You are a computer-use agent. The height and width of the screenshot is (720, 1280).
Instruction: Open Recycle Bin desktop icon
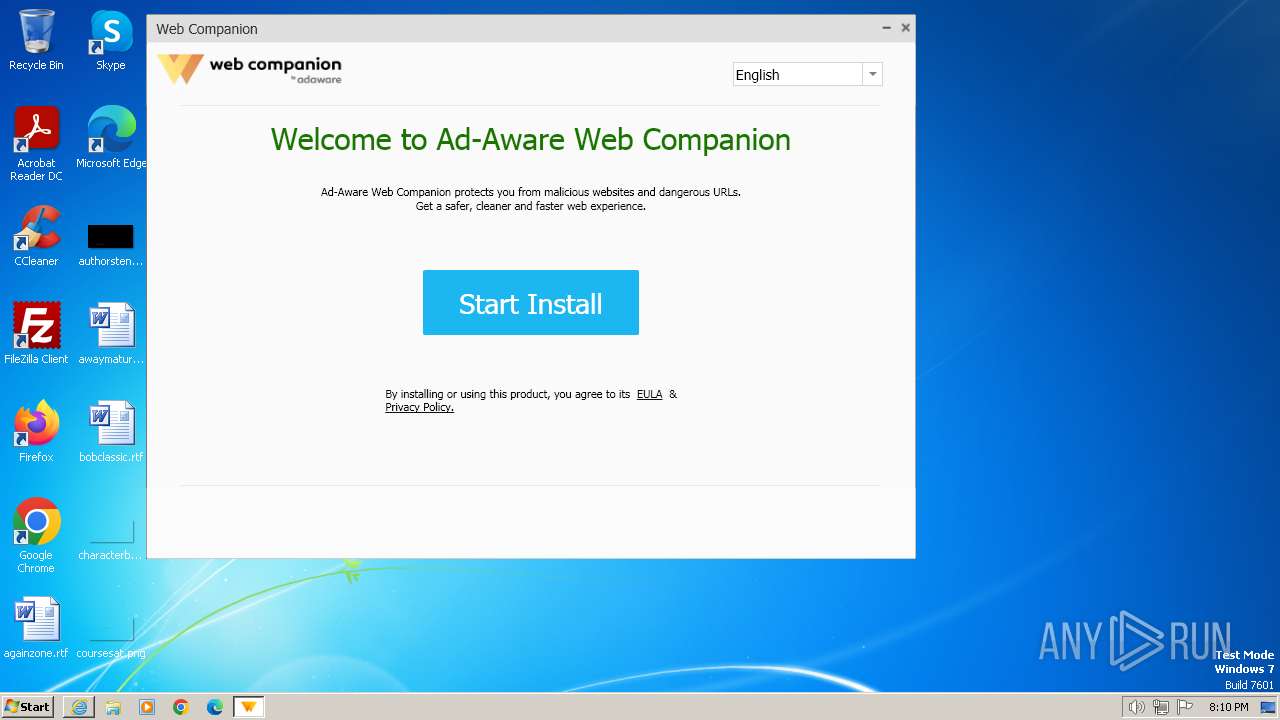click(x=36, y=40)
